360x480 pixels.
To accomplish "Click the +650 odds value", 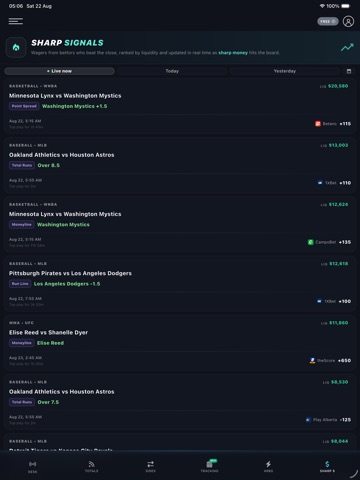I will click(344, 360).
